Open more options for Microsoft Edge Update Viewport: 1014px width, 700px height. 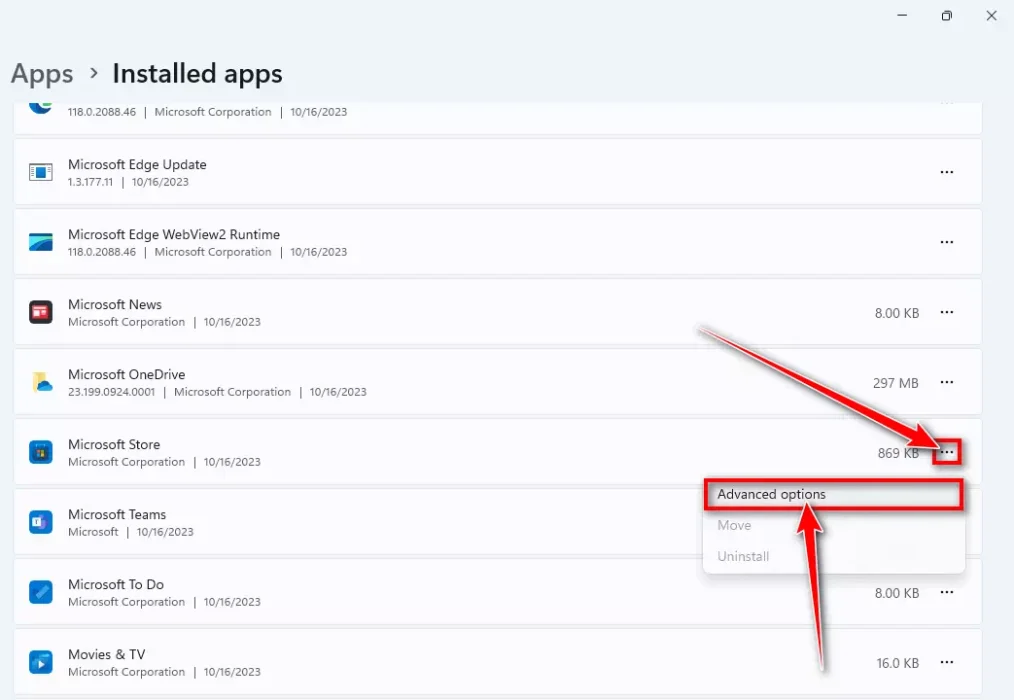click(x=947, y=172)
